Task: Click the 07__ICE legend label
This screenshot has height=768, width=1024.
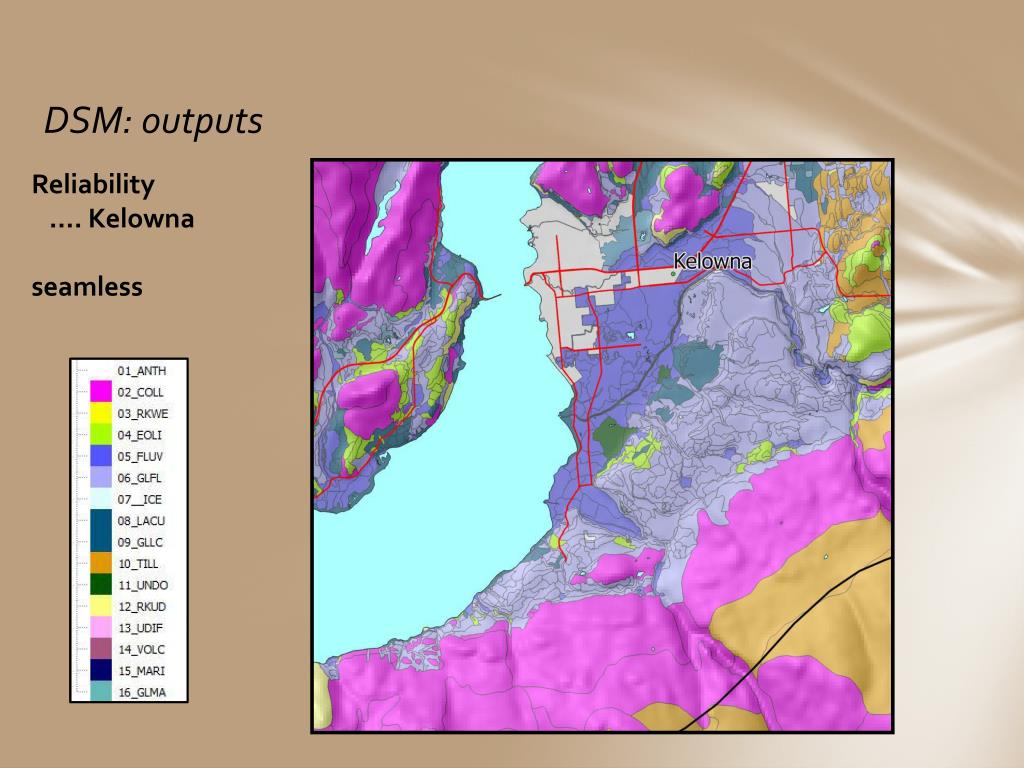Action: (x=140, y=500)
